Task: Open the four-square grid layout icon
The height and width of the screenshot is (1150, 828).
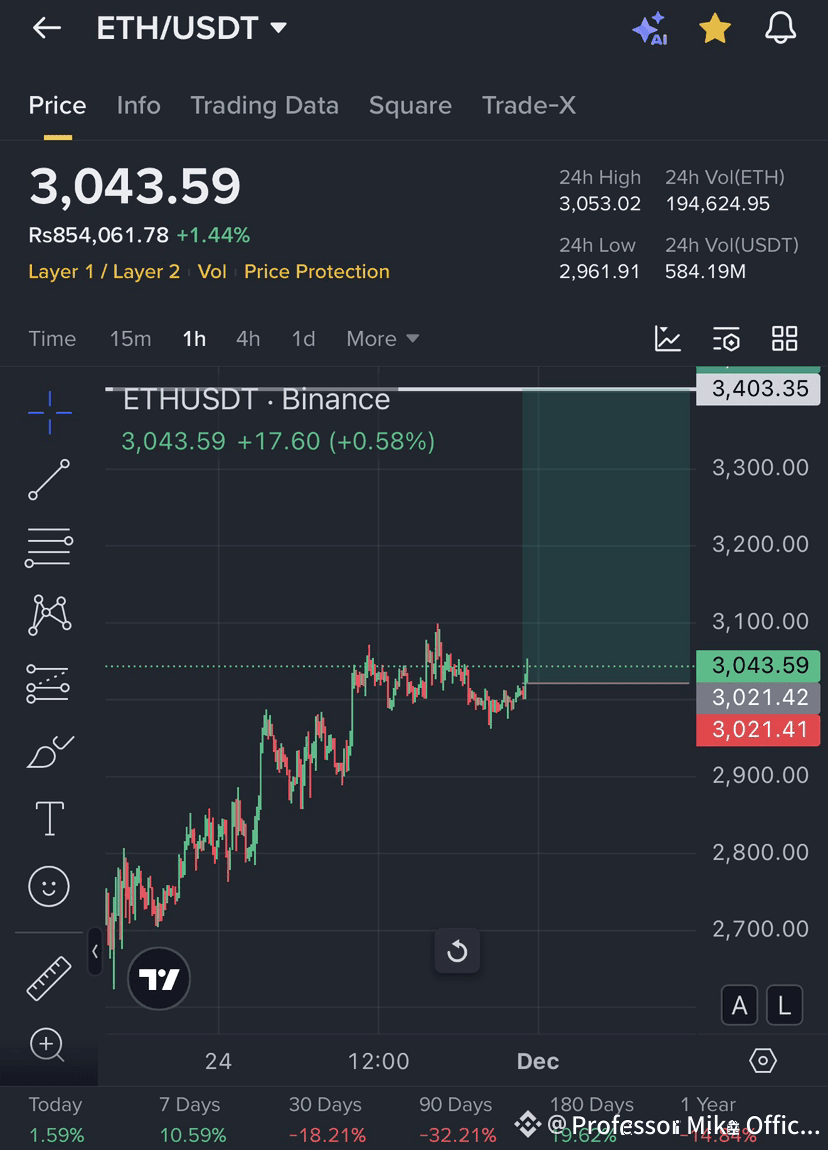Action: tap(785, 339)
